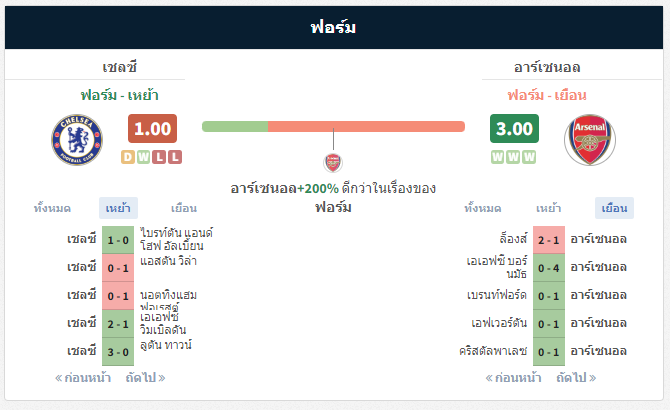
Task: Click Chelsea's last red L form badge
Action: [175, 157]
